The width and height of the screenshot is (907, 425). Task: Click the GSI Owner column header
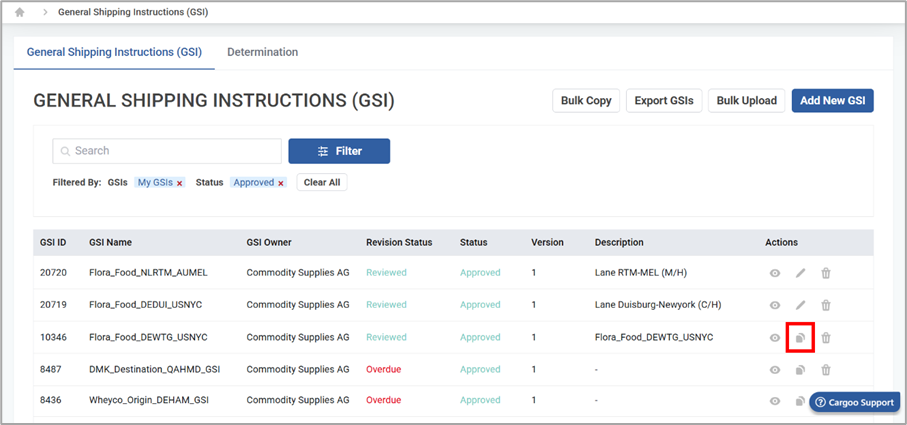(x=269, y=243)
